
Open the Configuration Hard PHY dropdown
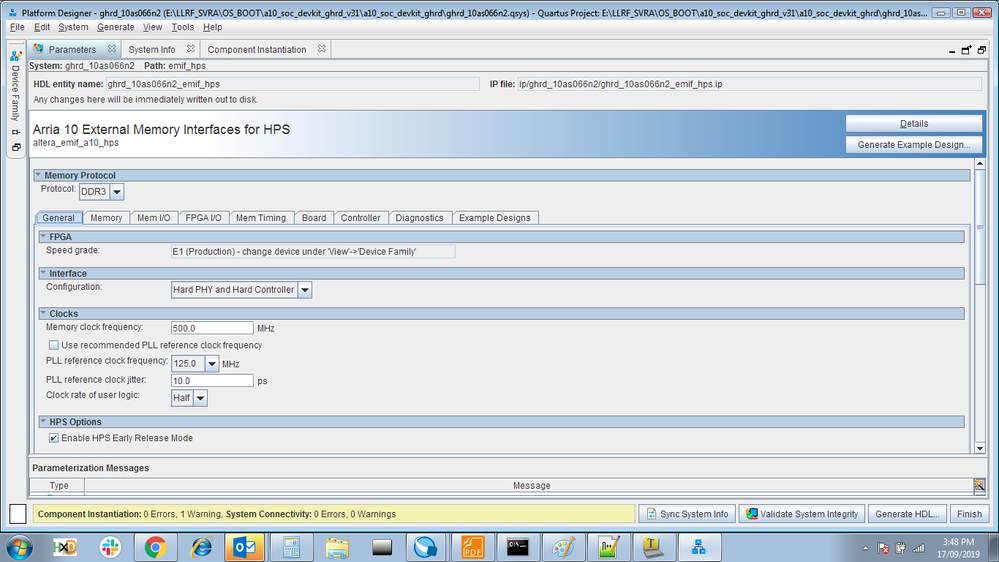[305, 290]
